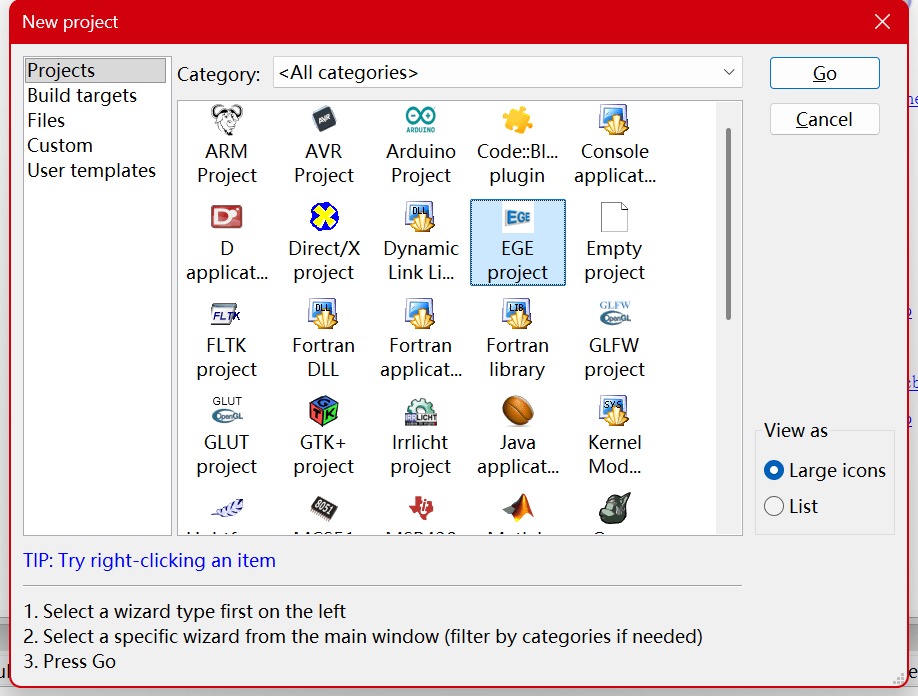Open User templates wizard type

pos(92,171)
